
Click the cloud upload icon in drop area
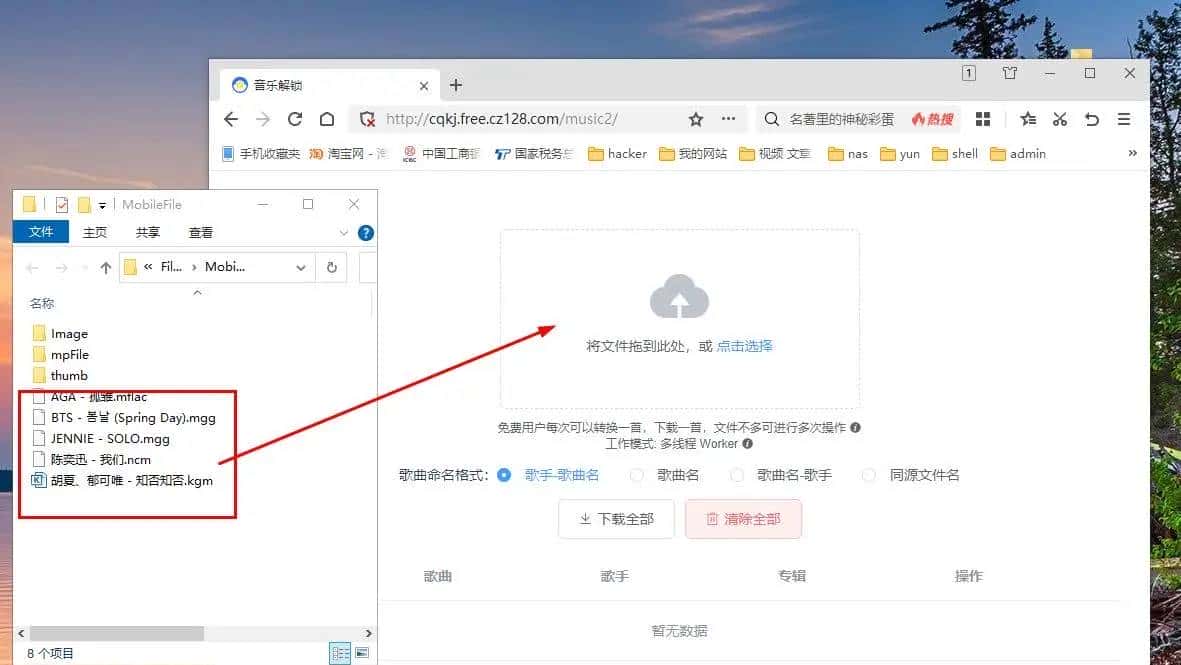point(679,299)
